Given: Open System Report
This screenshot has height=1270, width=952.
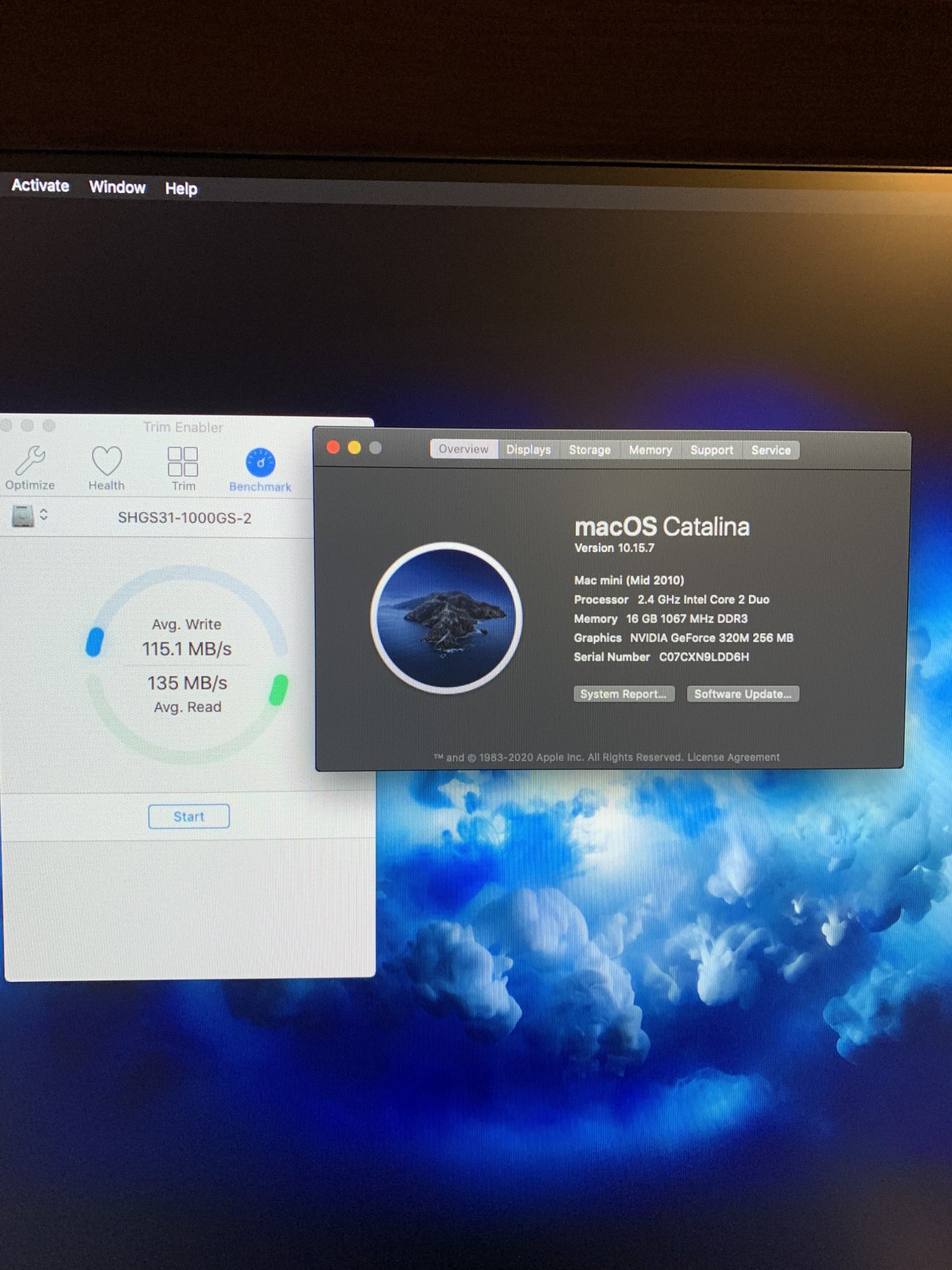Looking at the screenshot, I should pyautogui.click(x=623, y=694).
